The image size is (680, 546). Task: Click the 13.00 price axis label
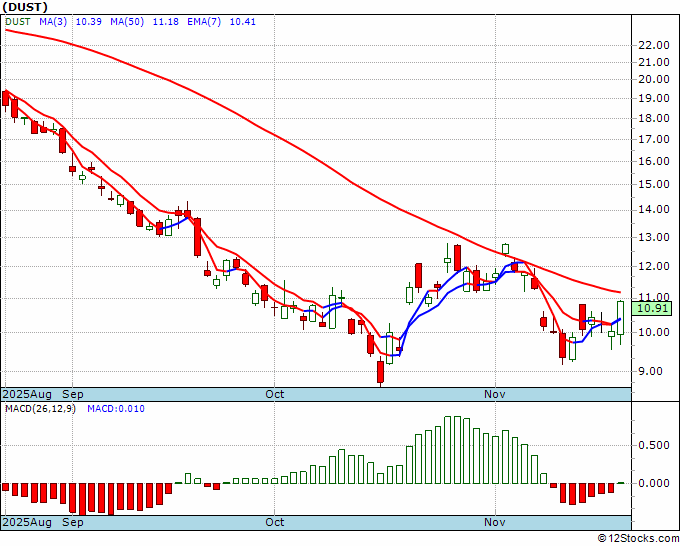pos(654,237)
